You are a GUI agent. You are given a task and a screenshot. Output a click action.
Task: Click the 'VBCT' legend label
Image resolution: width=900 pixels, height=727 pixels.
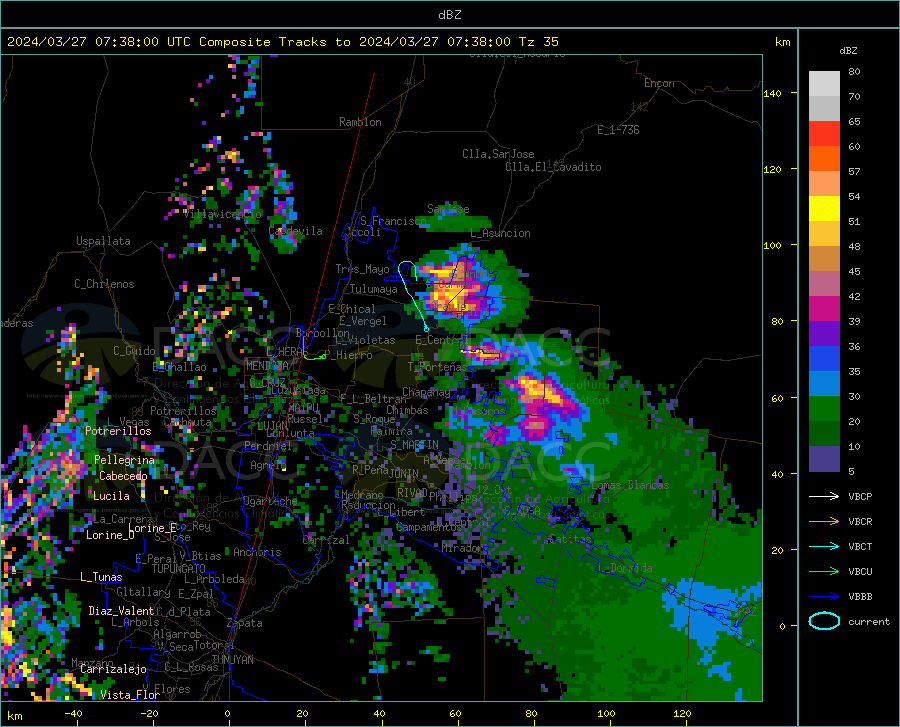click(860, 546)
